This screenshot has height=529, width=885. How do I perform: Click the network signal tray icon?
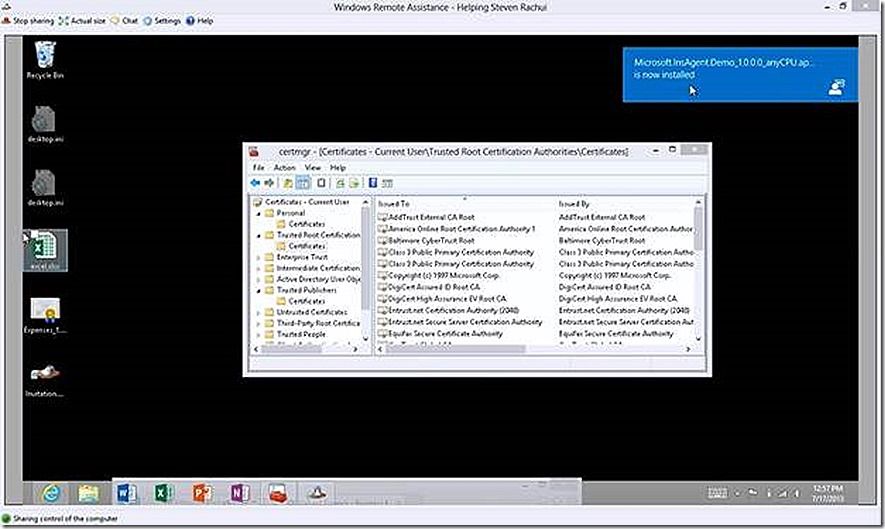point(782,493)
